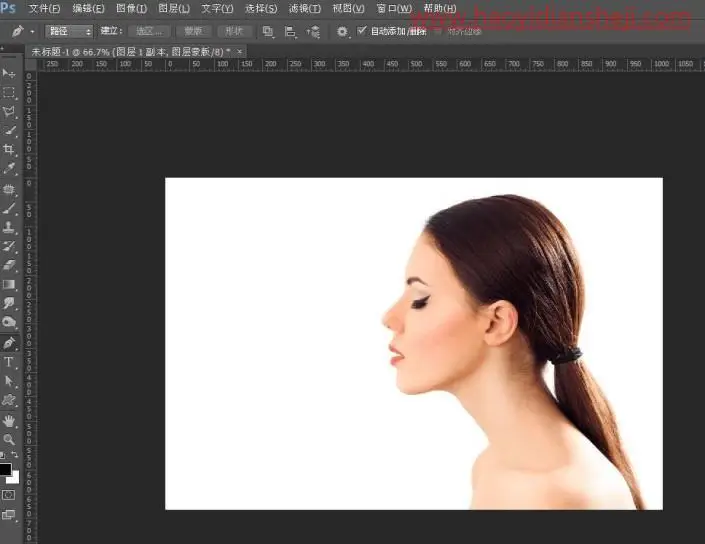
Task: Open path alignment options
Action: [290, 31]
